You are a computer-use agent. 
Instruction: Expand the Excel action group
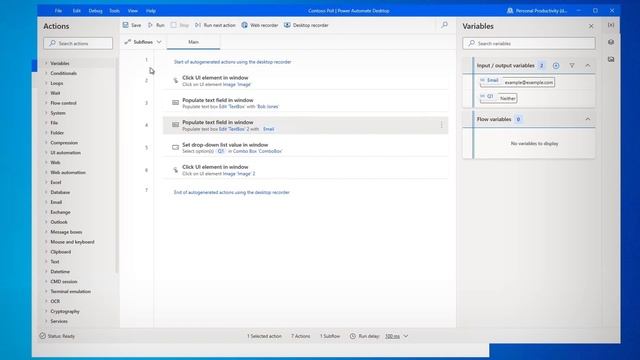[x=46, y=182]
